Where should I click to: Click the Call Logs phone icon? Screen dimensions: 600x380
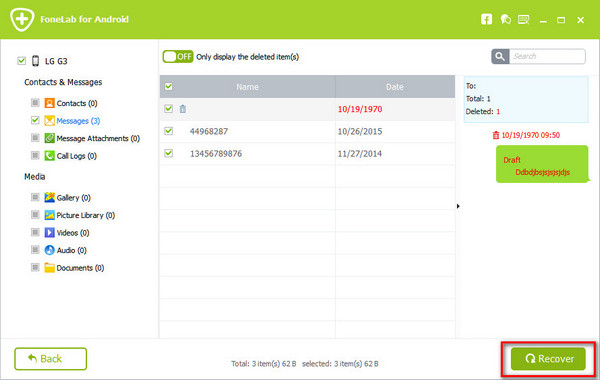point(49,156)
